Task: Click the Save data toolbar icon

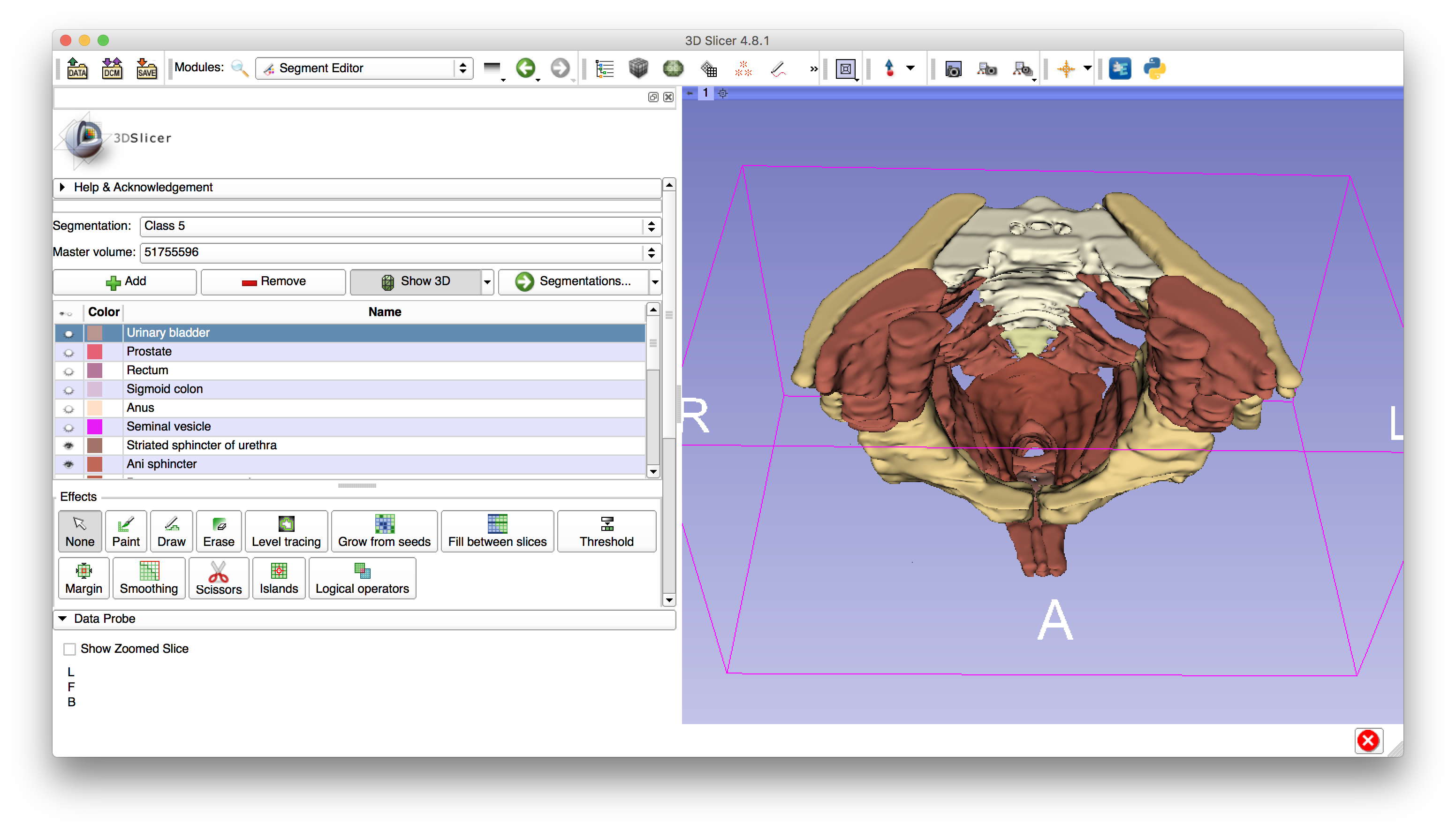Action: pyautogui.click(x=147, y=68)
